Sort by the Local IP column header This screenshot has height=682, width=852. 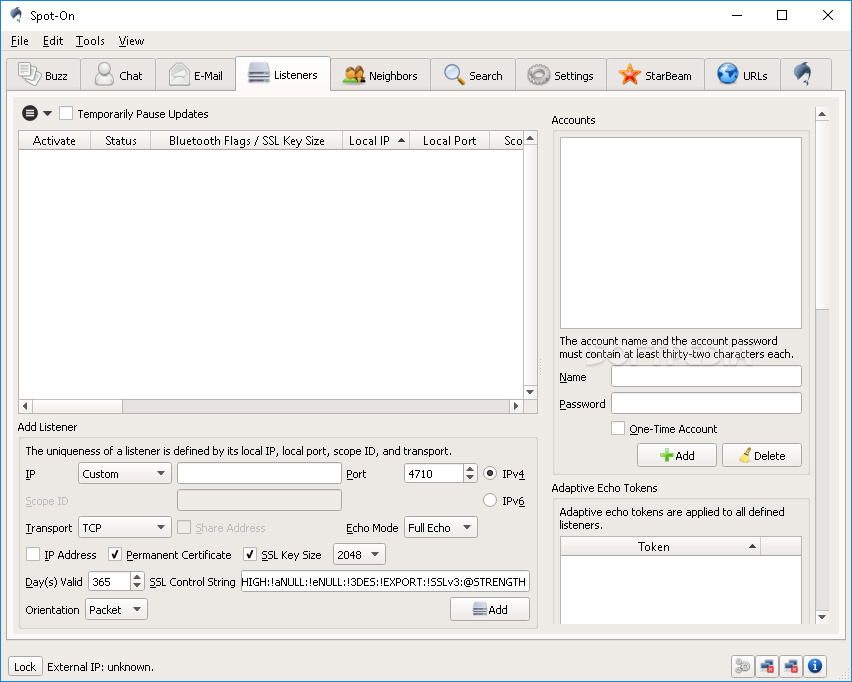coord(375,140)
